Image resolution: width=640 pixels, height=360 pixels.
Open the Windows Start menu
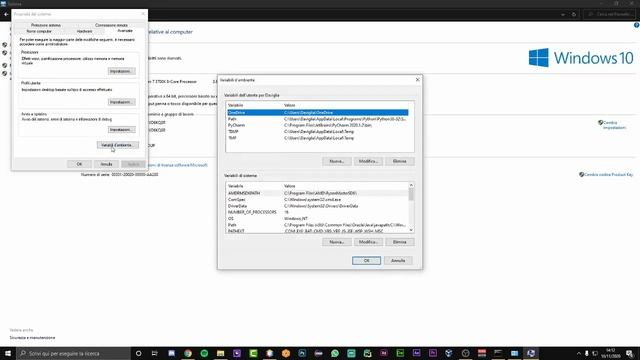(x=8, y=353)
